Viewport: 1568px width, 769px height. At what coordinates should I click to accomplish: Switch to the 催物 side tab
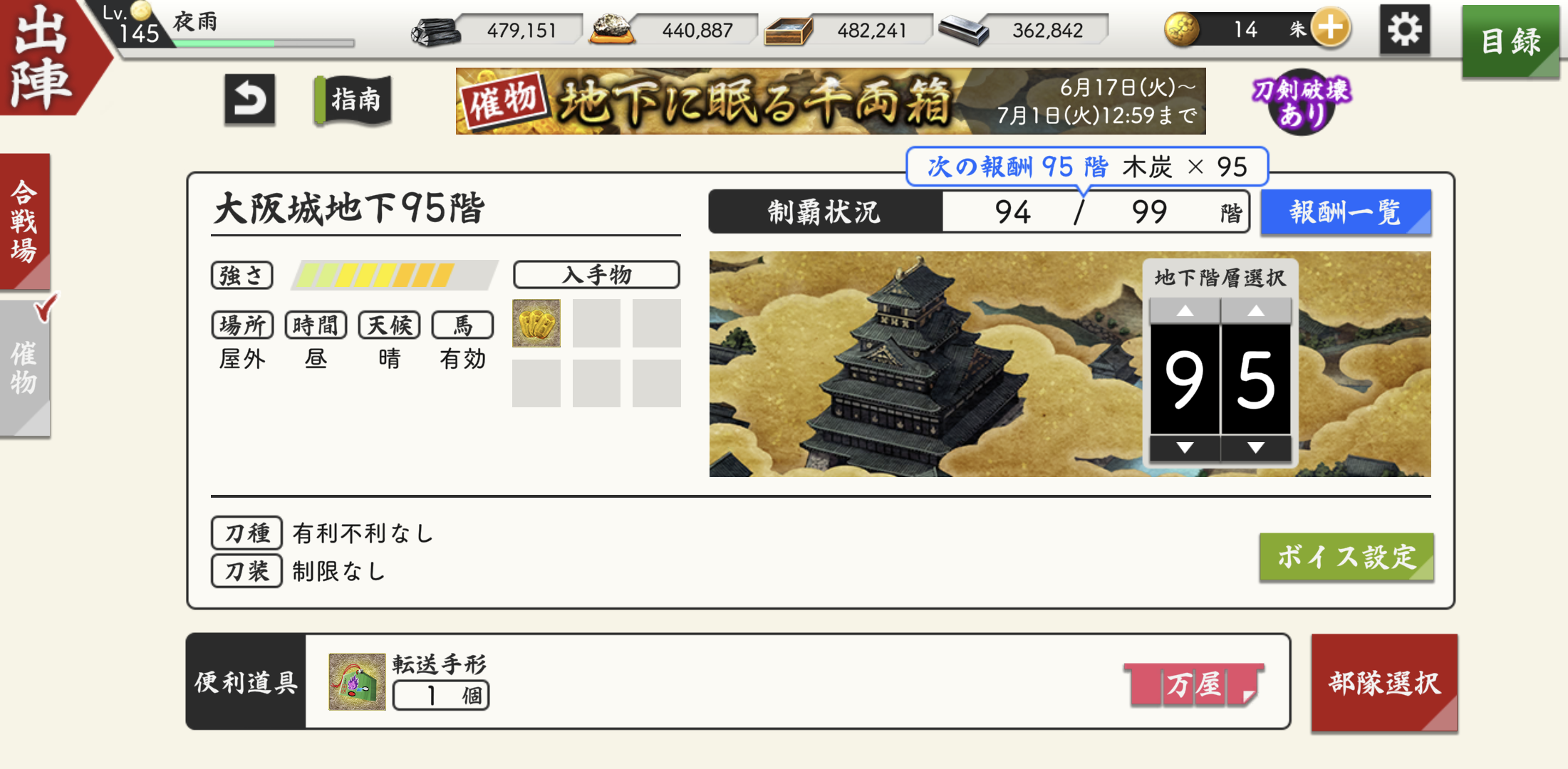(25, 368)
